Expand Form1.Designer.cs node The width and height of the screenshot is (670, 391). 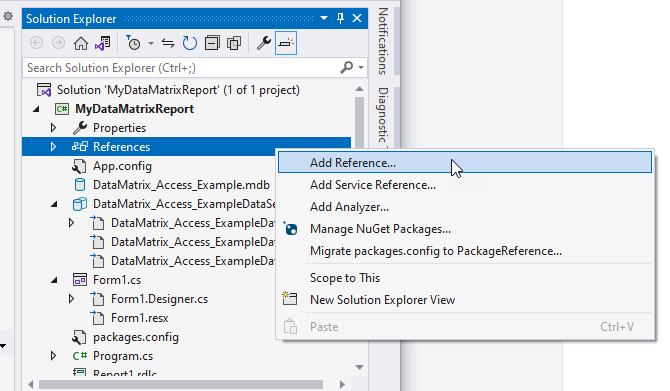point(71,299)
